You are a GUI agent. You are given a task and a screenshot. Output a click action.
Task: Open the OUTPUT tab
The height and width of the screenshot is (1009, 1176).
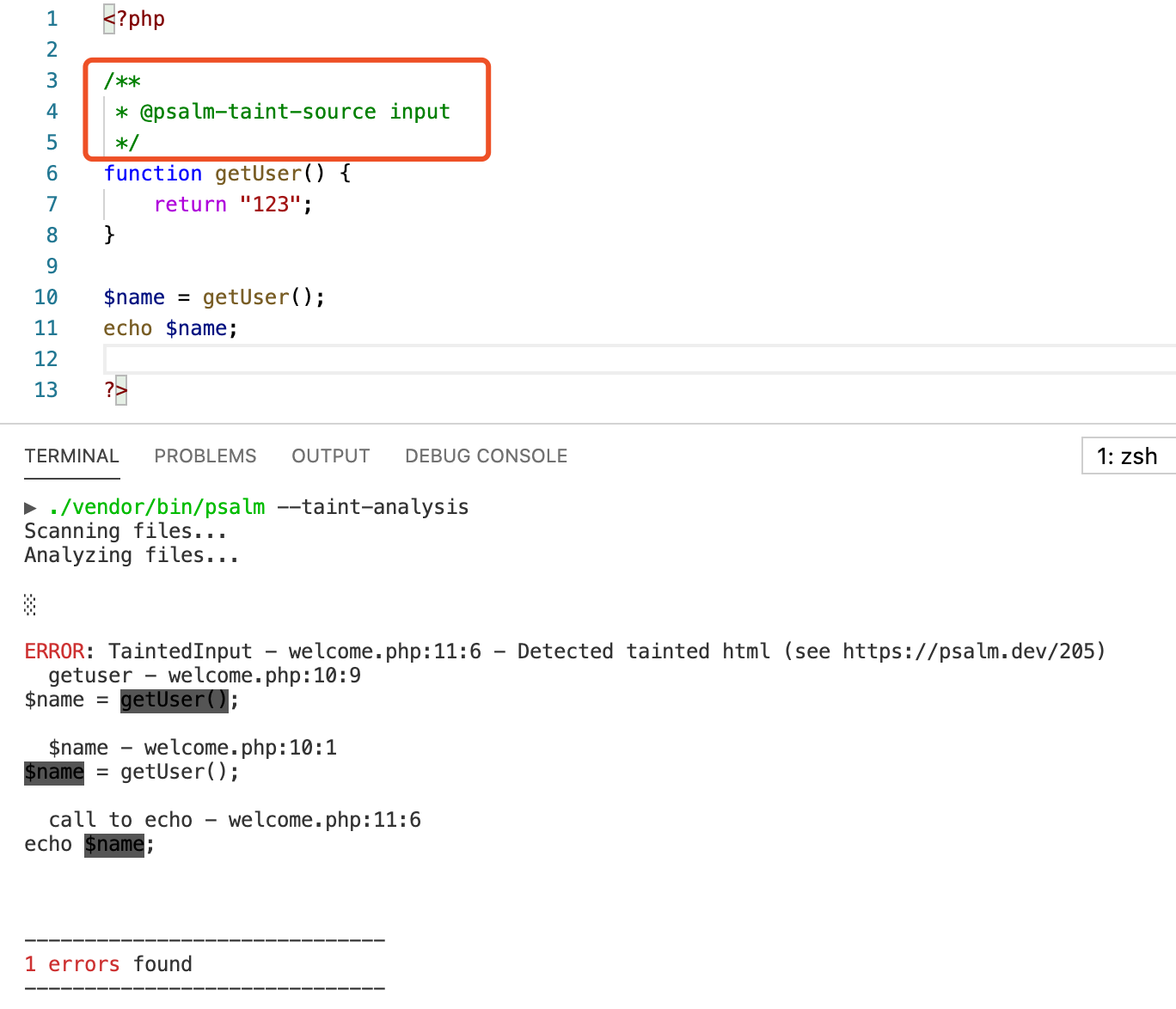(331, 456)
